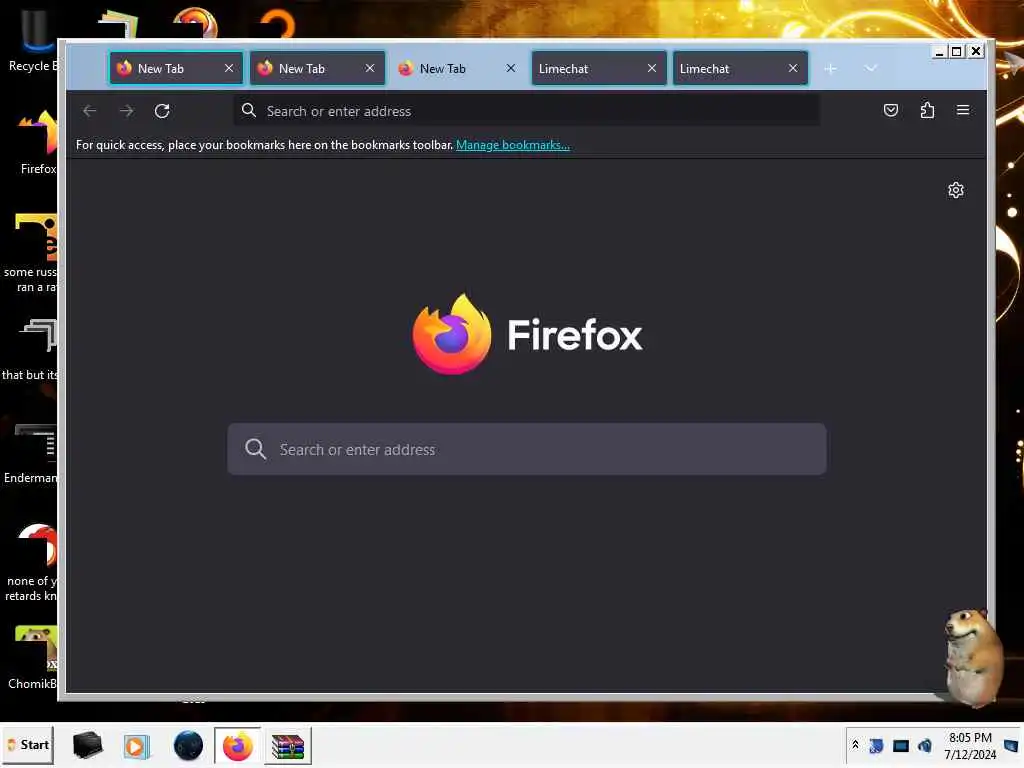Switch to the second New Tab
This screenshot has height=768, width=1024.
(317, 69)
